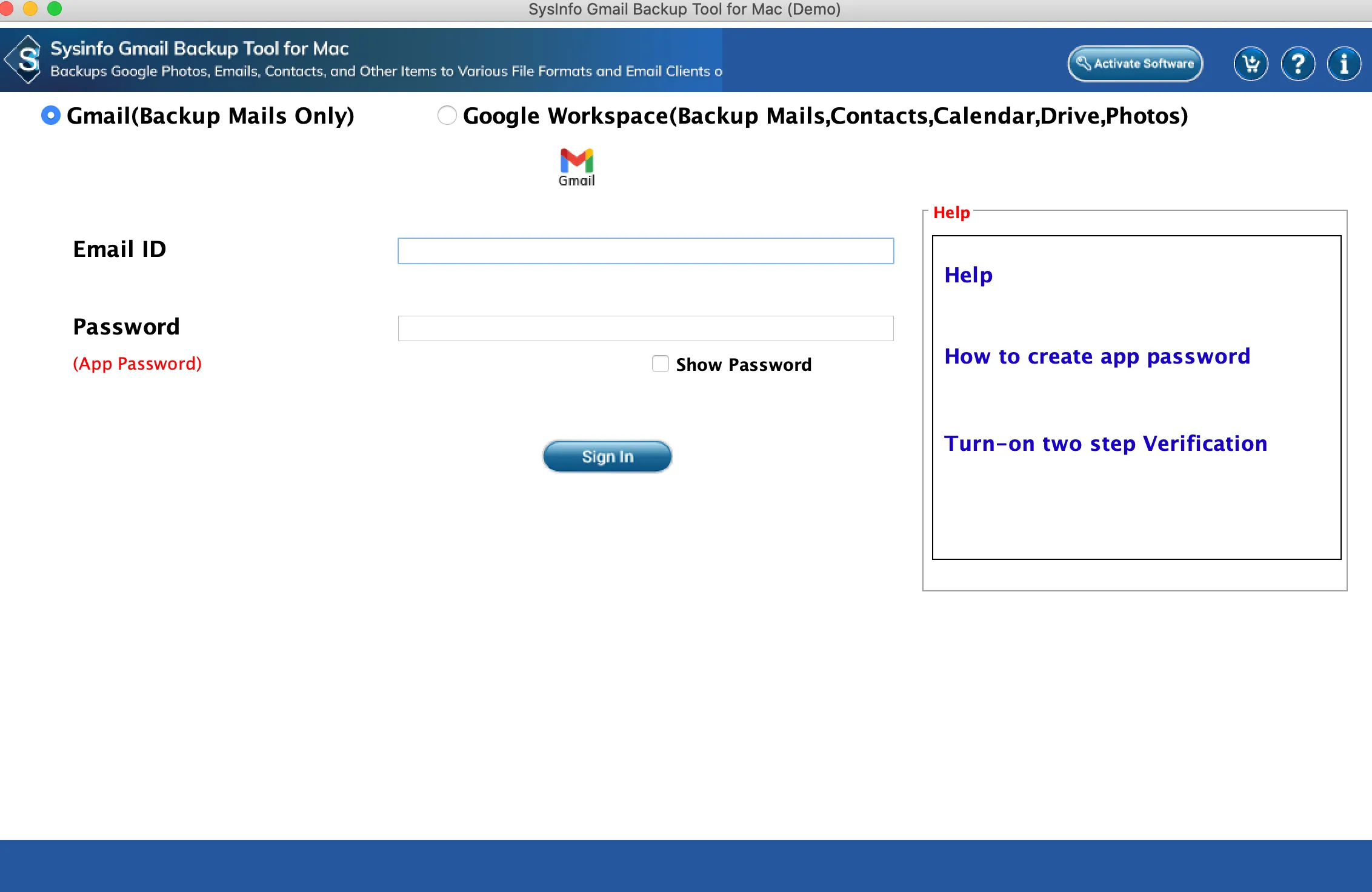
Task: Click the red close window button
Action: click(x=6, y=8)
